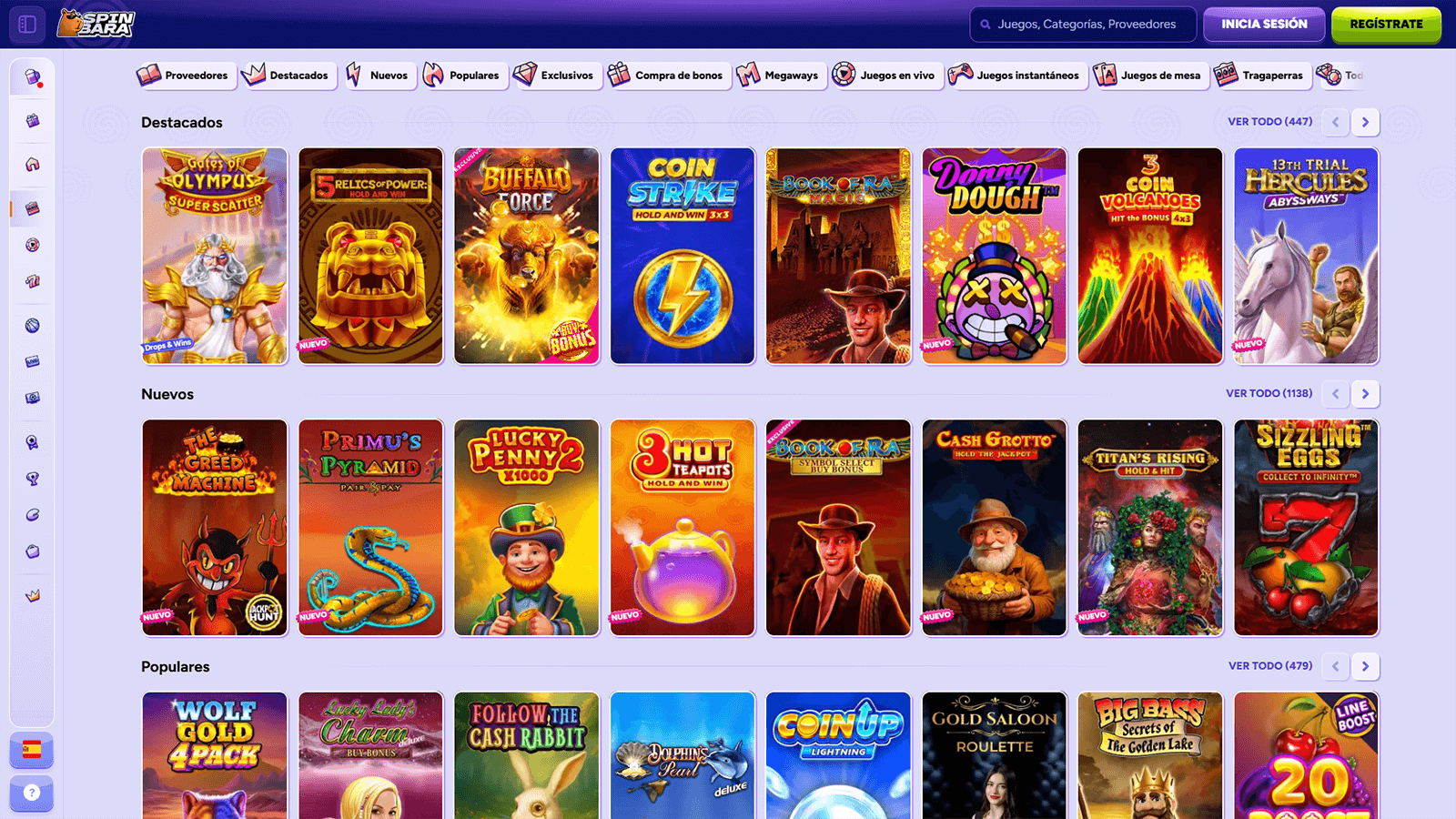Image resolution: width=1456 pixels, height=819 pixels.
Task: Open the gift box promotions sidebar icon
Action: tap(33, 121)
